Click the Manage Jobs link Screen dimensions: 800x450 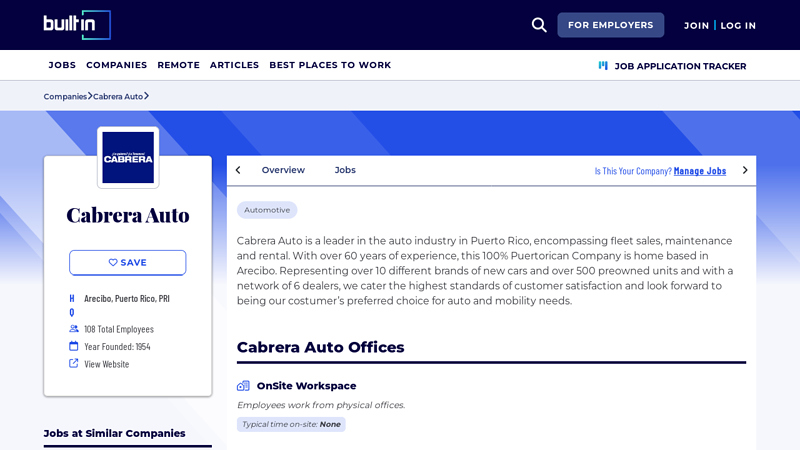[699, 171]
